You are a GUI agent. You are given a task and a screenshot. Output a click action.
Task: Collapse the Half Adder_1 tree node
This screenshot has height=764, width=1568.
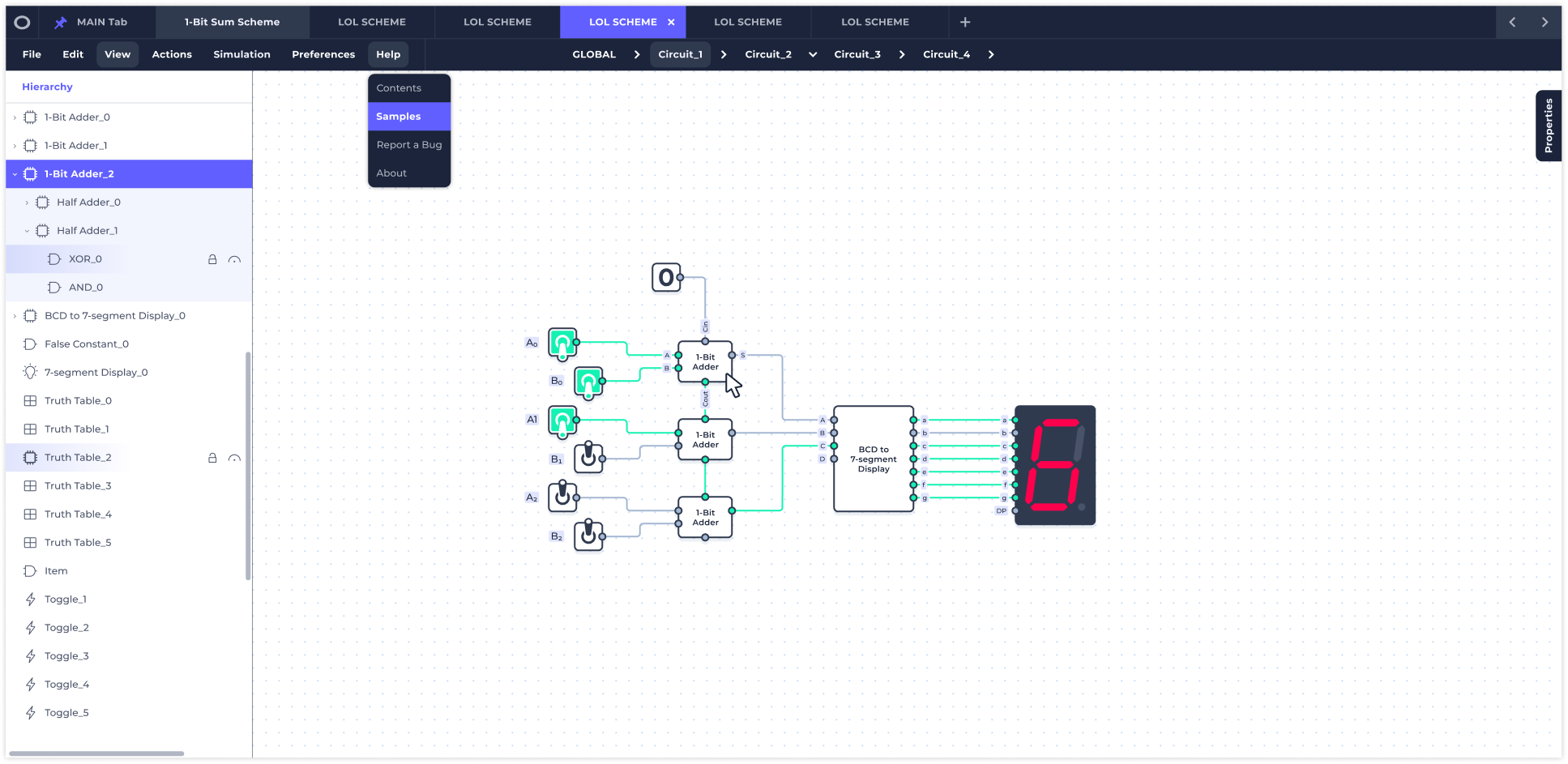pyautogui.click(x=27, y=231)
